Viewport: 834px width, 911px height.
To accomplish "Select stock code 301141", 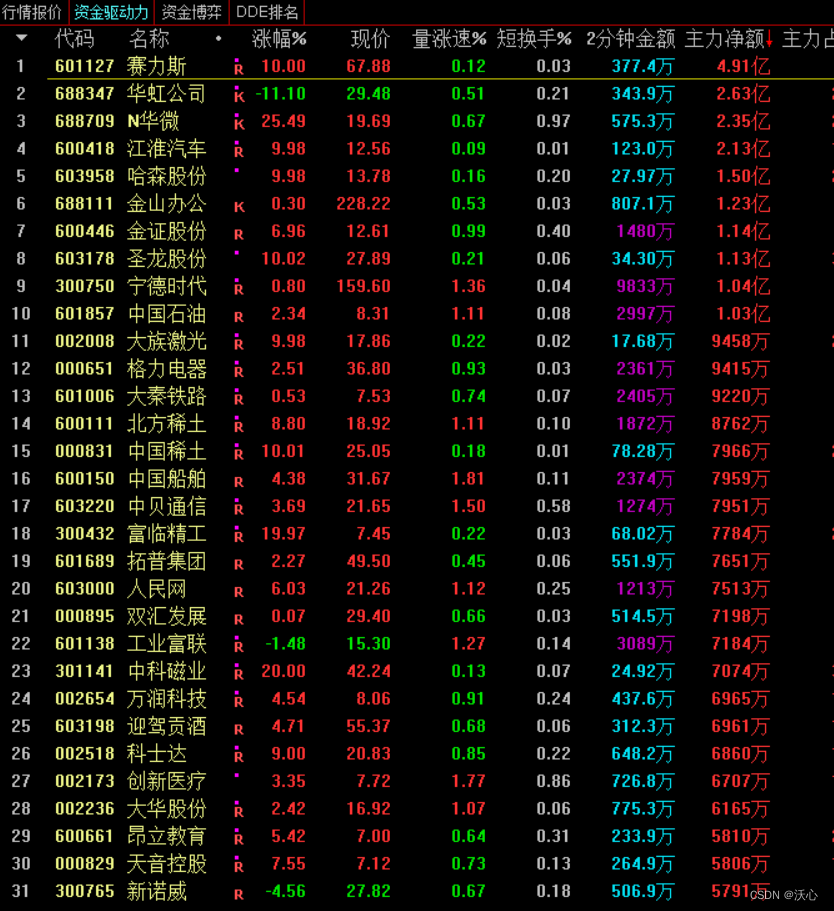I will [x=85, y=672].
